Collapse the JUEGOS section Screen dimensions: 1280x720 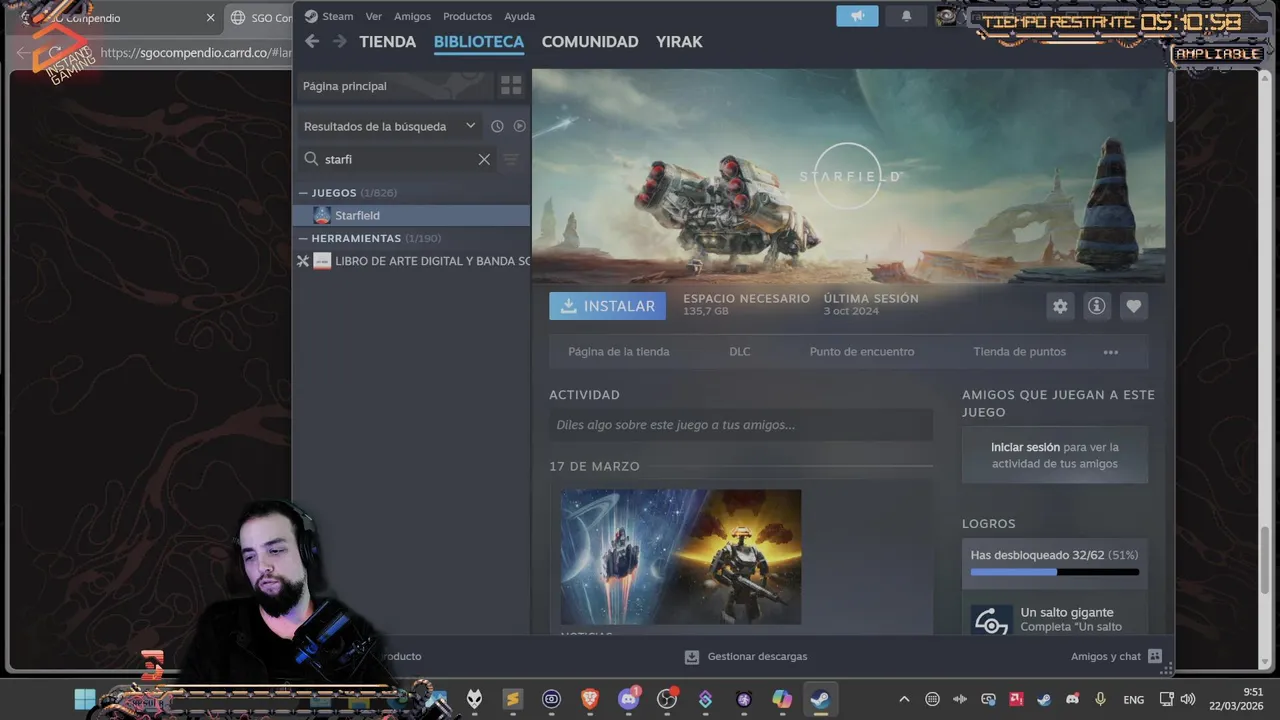pos(303,192)
